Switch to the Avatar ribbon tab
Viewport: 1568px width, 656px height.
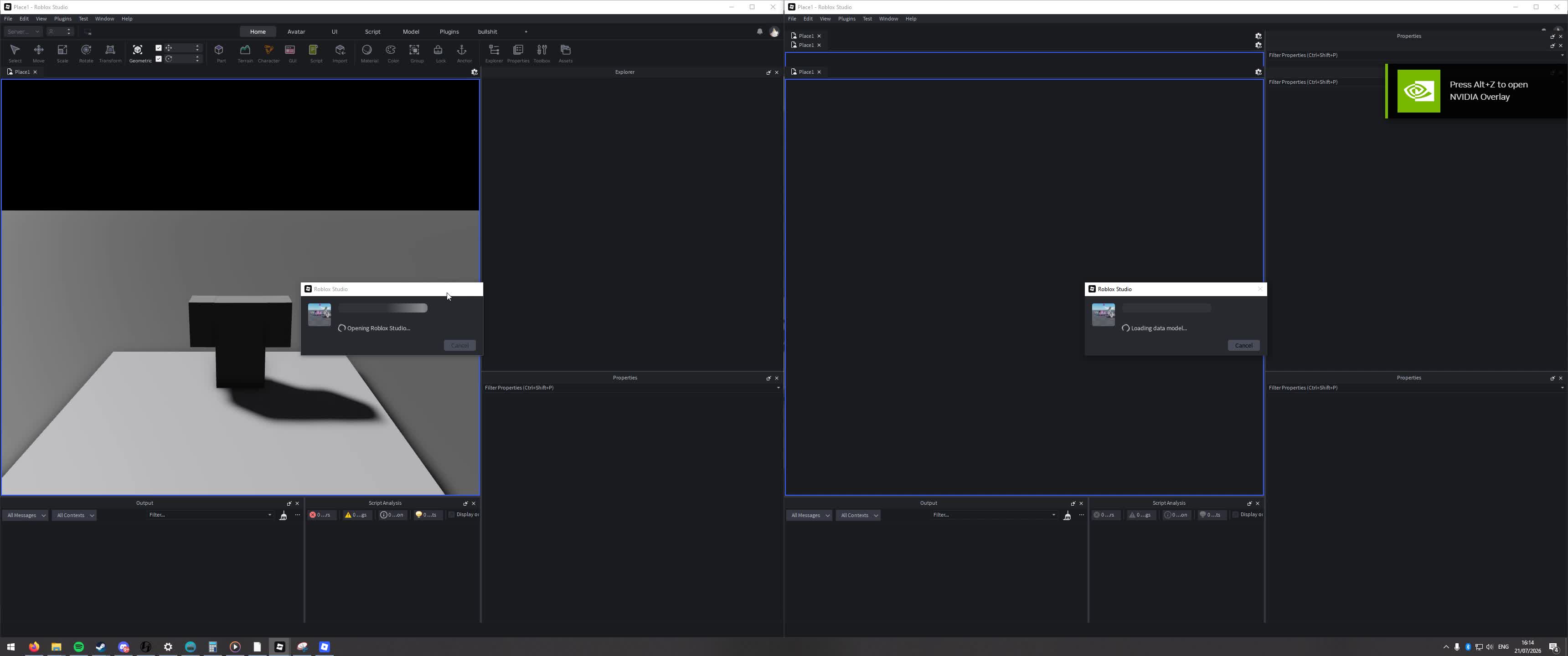(x=296, y=31)
